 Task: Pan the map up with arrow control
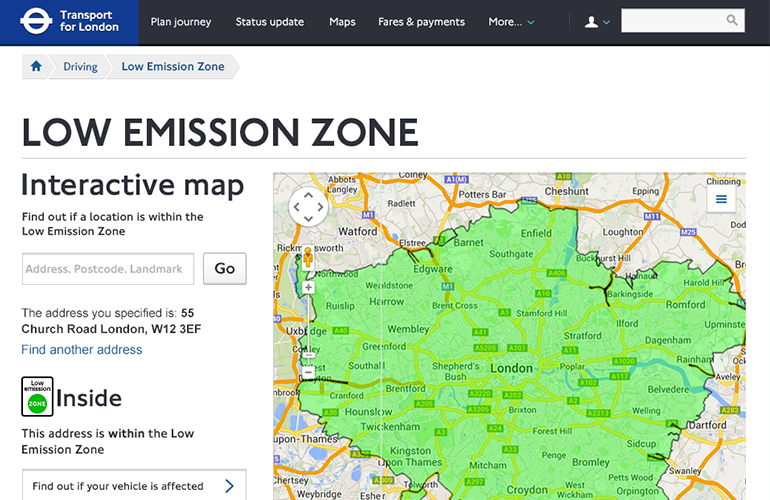(308, 195)
